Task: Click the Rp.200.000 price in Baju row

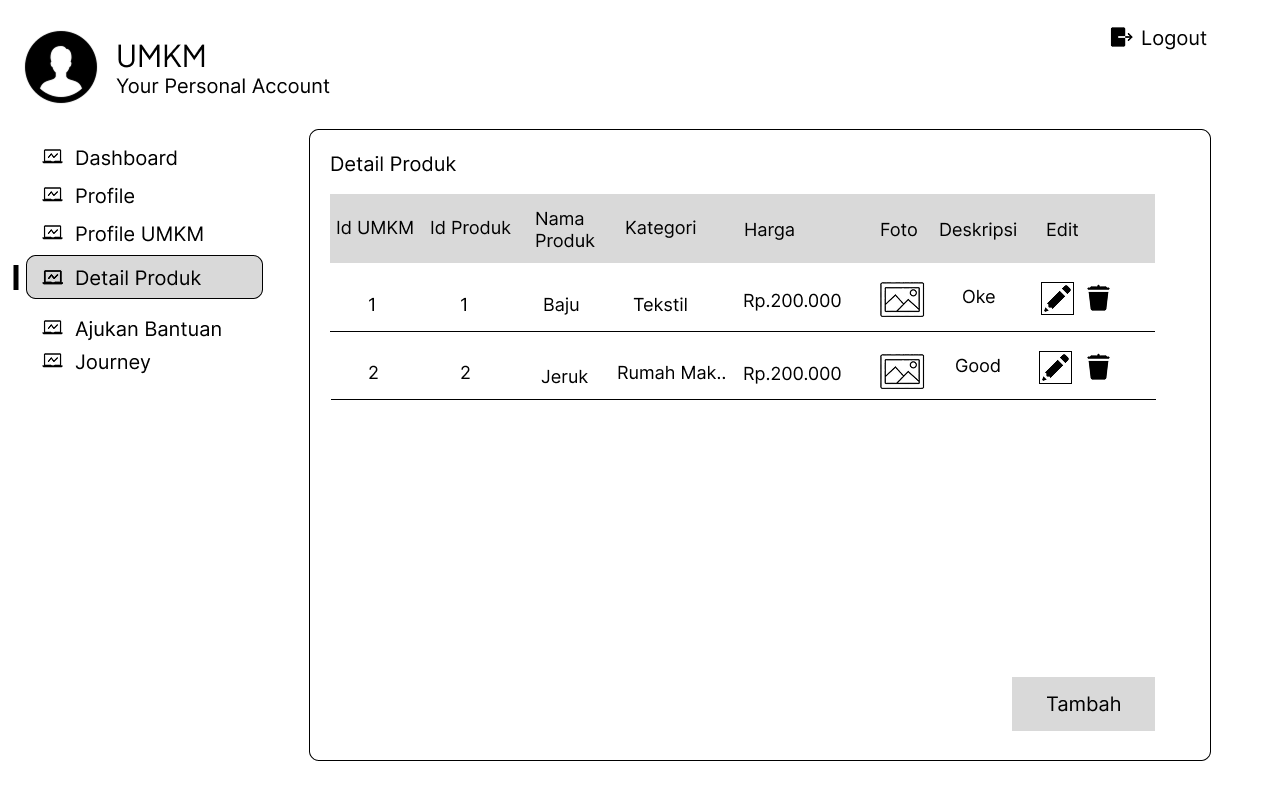Action: 792,301
